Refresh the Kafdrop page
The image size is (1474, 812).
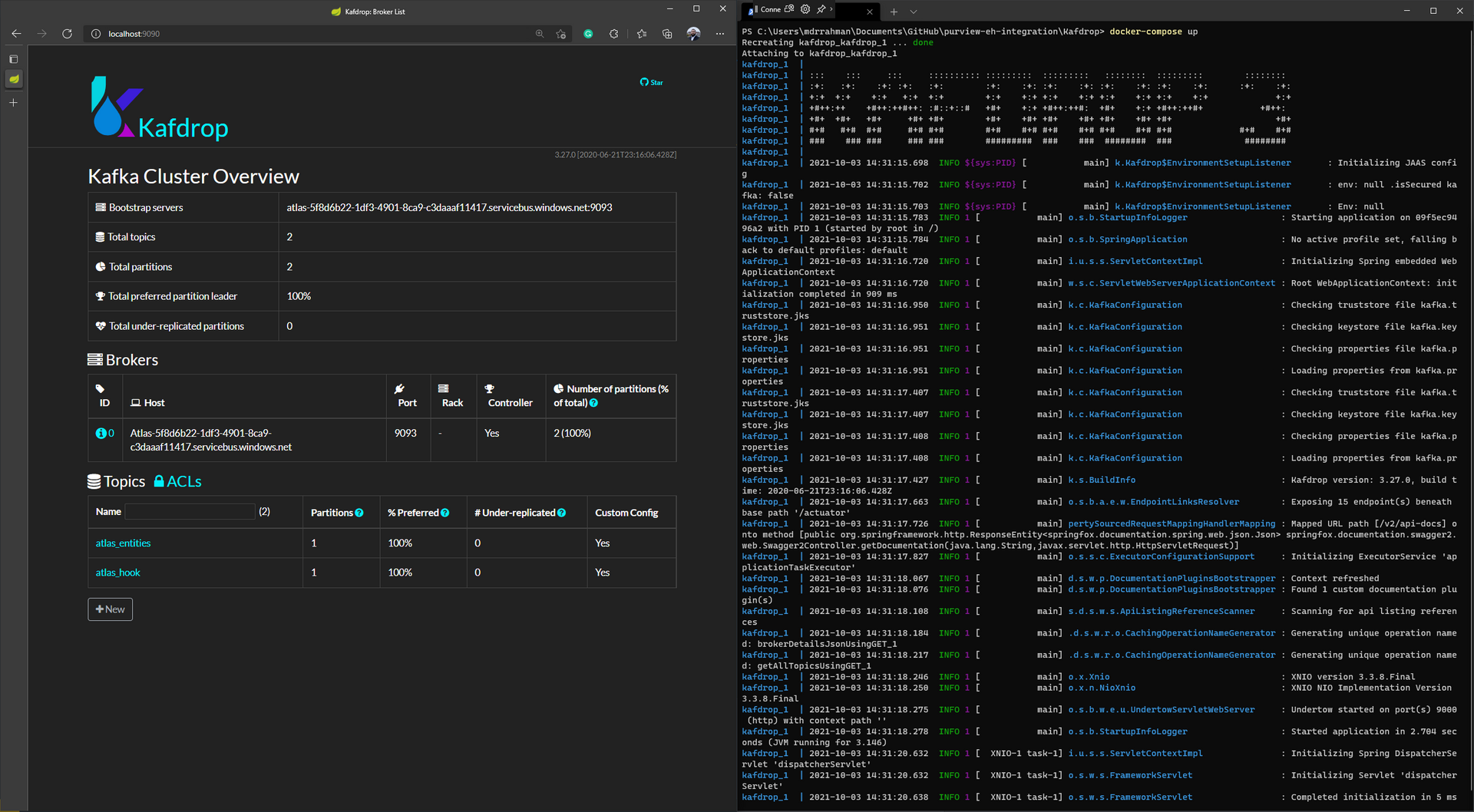pyautogui.click(x=67, y=34)
